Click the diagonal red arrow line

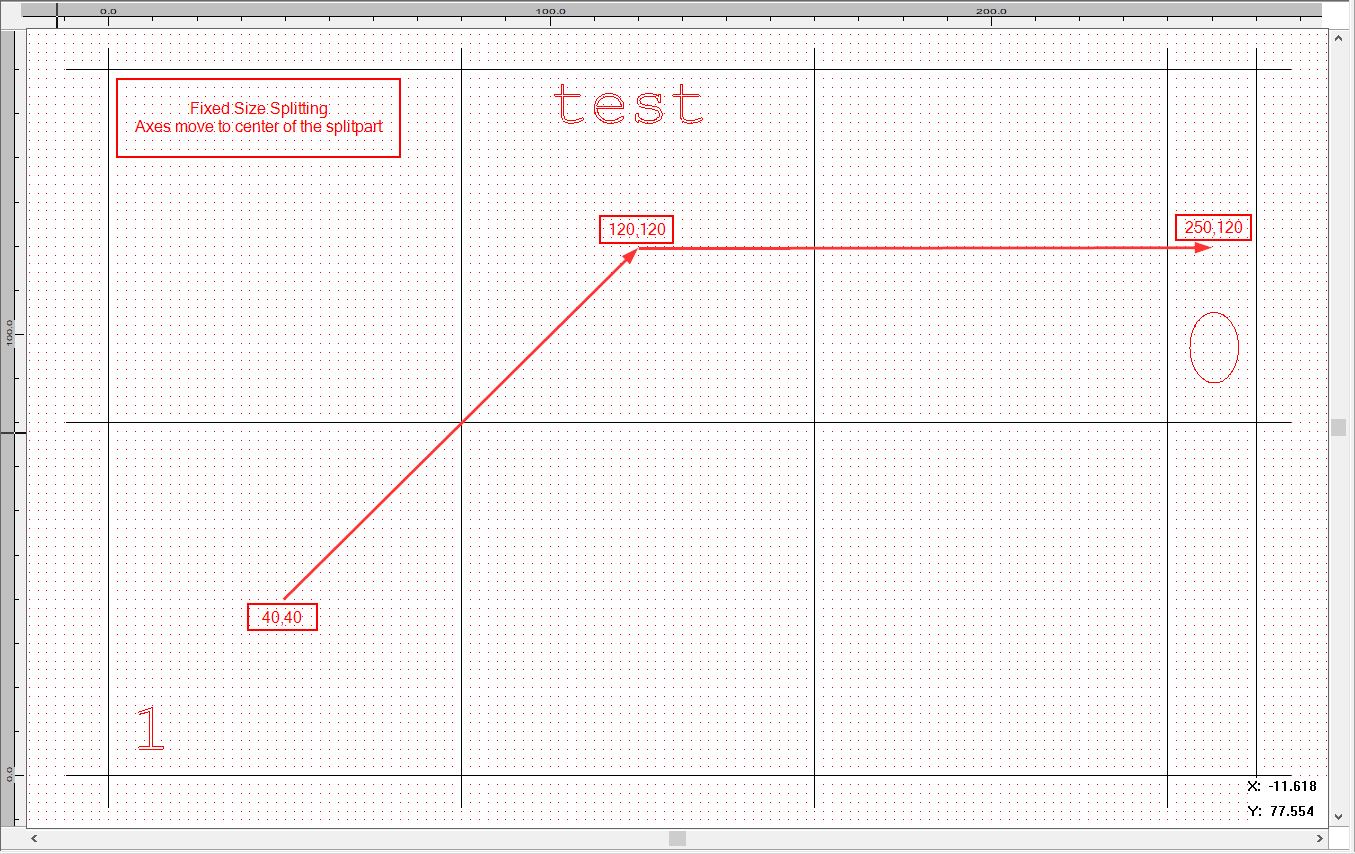pyautogui.click(x=460, y=424)
